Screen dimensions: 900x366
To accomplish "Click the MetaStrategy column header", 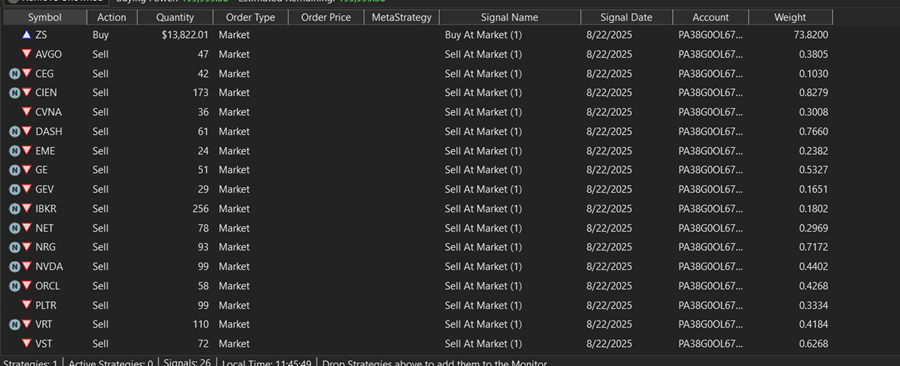I will click(x=401, y=17).
